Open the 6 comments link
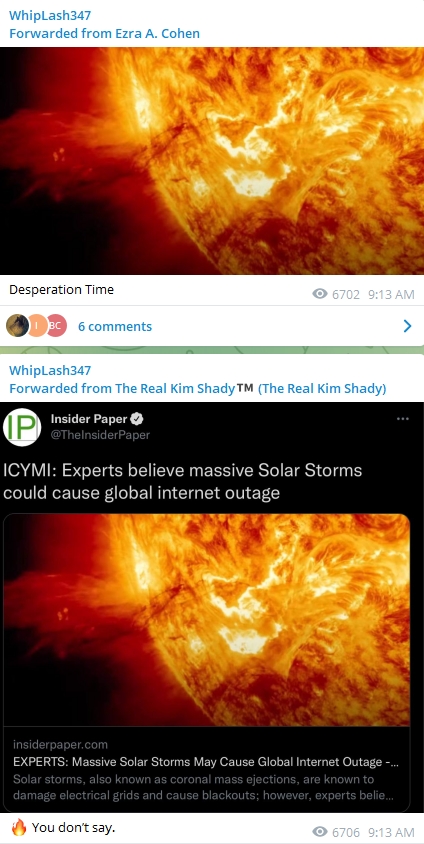 pyautogui.click(x=115, y=326)
